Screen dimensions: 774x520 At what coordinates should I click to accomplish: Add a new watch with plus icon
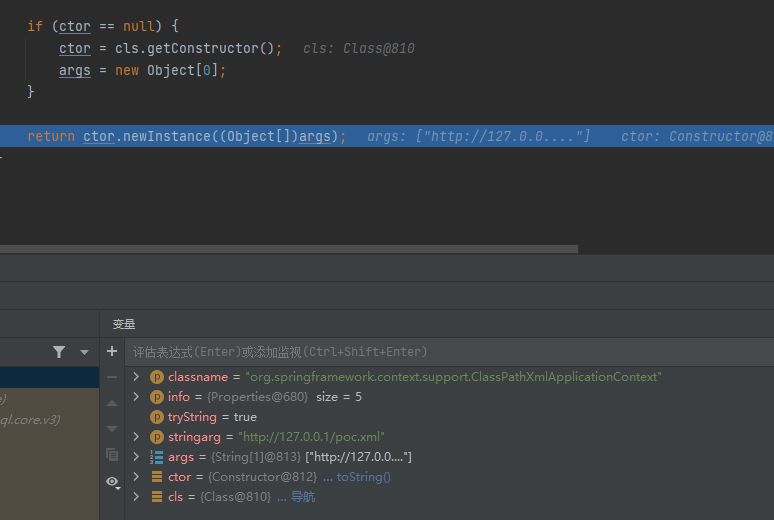(112, 351)
